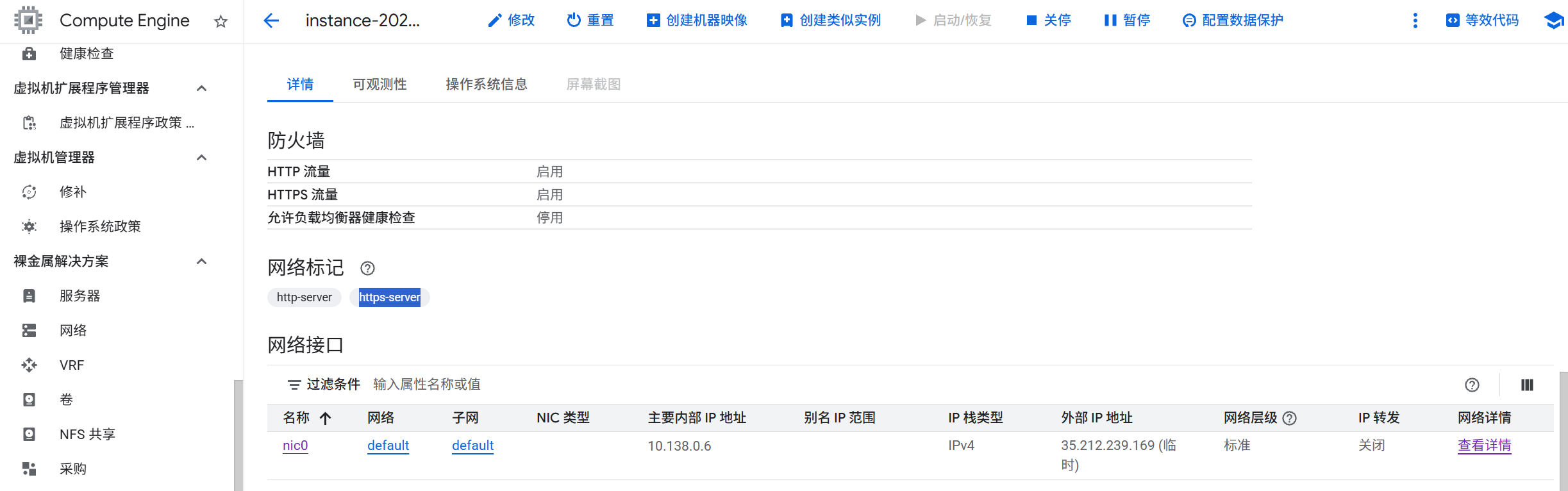
Task: Open the three-dot more actions menu
Action: [x=1415, y=21]
